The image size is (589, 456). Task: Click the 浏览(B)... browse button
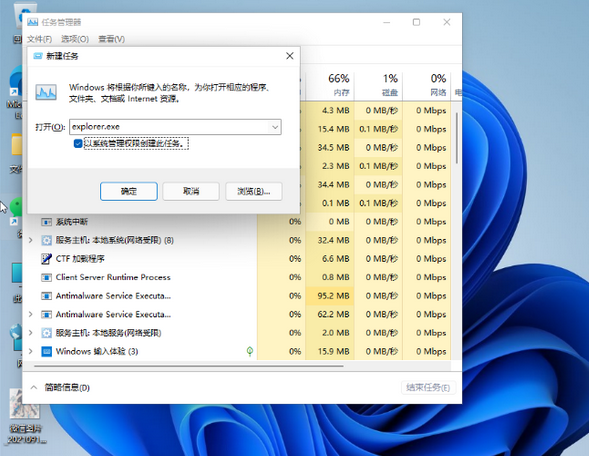254,192
